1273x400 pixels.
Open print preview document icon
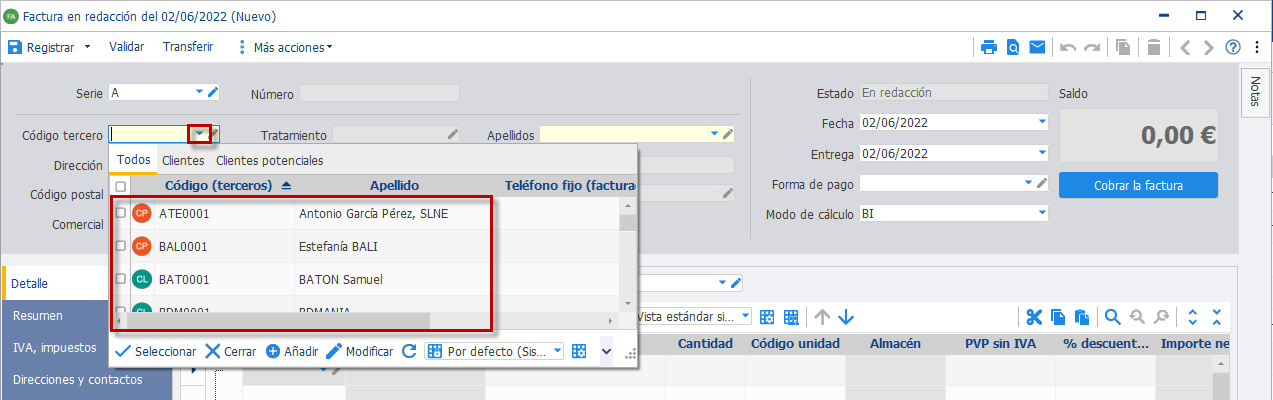1013,47
